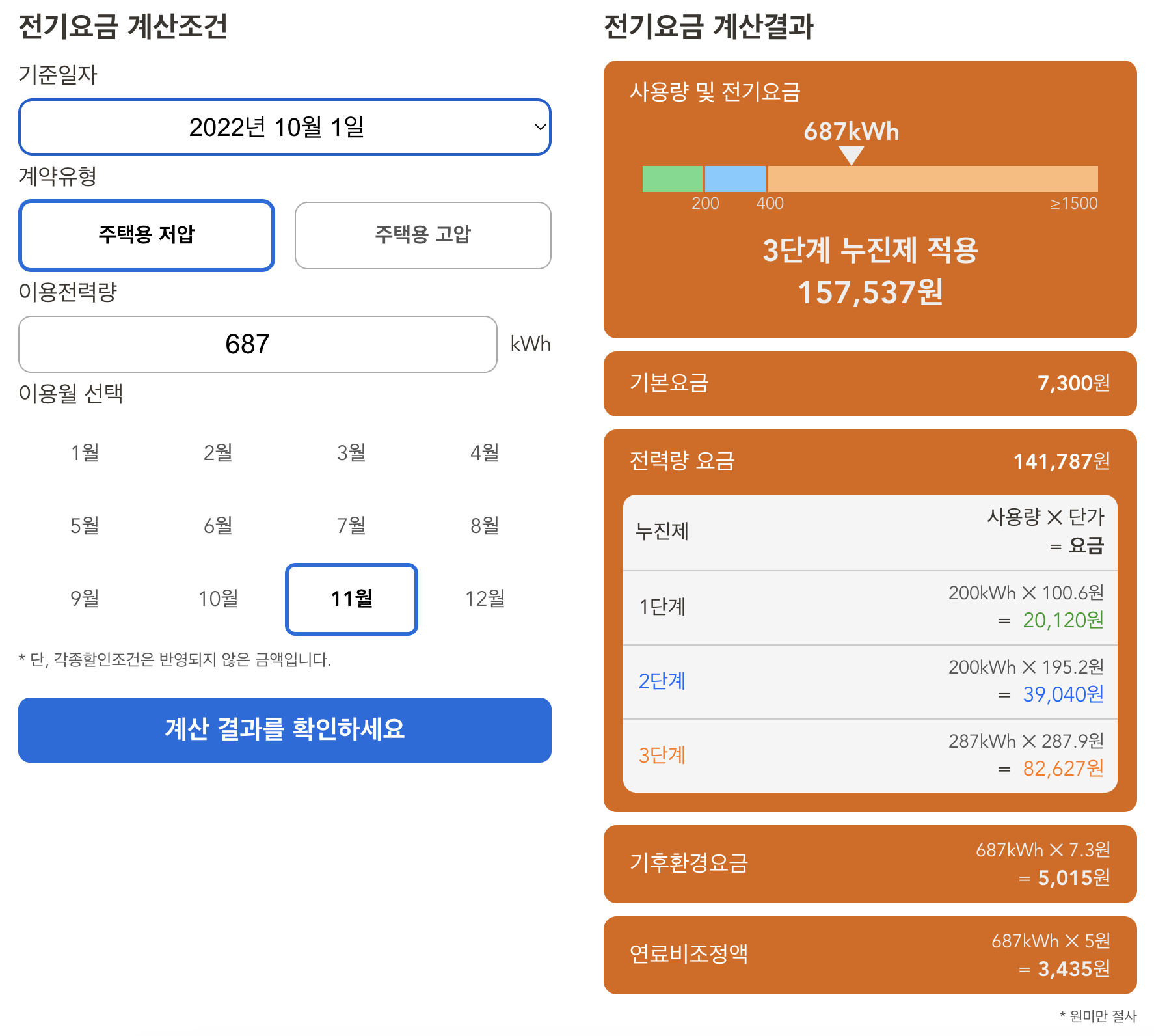Image resolution: width=1154 pixels, height=1036 pixels.
Task: Choose 7월 from the month grid
Action: point(351,526)
